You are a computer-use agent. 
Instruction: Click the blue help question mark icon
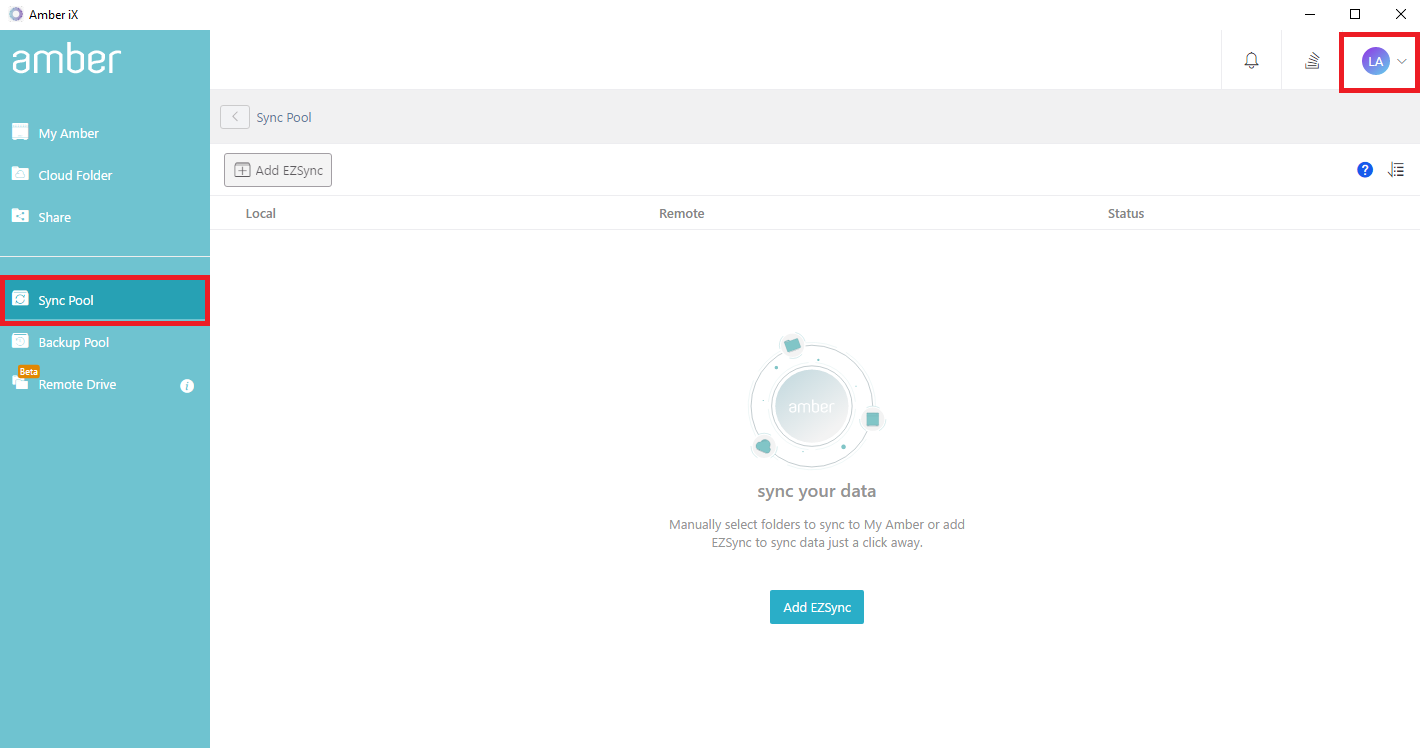[1365, 170]
